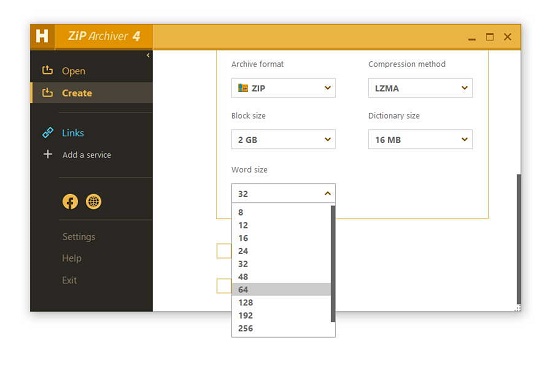Close the ZIP Archiver window
550x370 pixels.
(x=508, y=37)
